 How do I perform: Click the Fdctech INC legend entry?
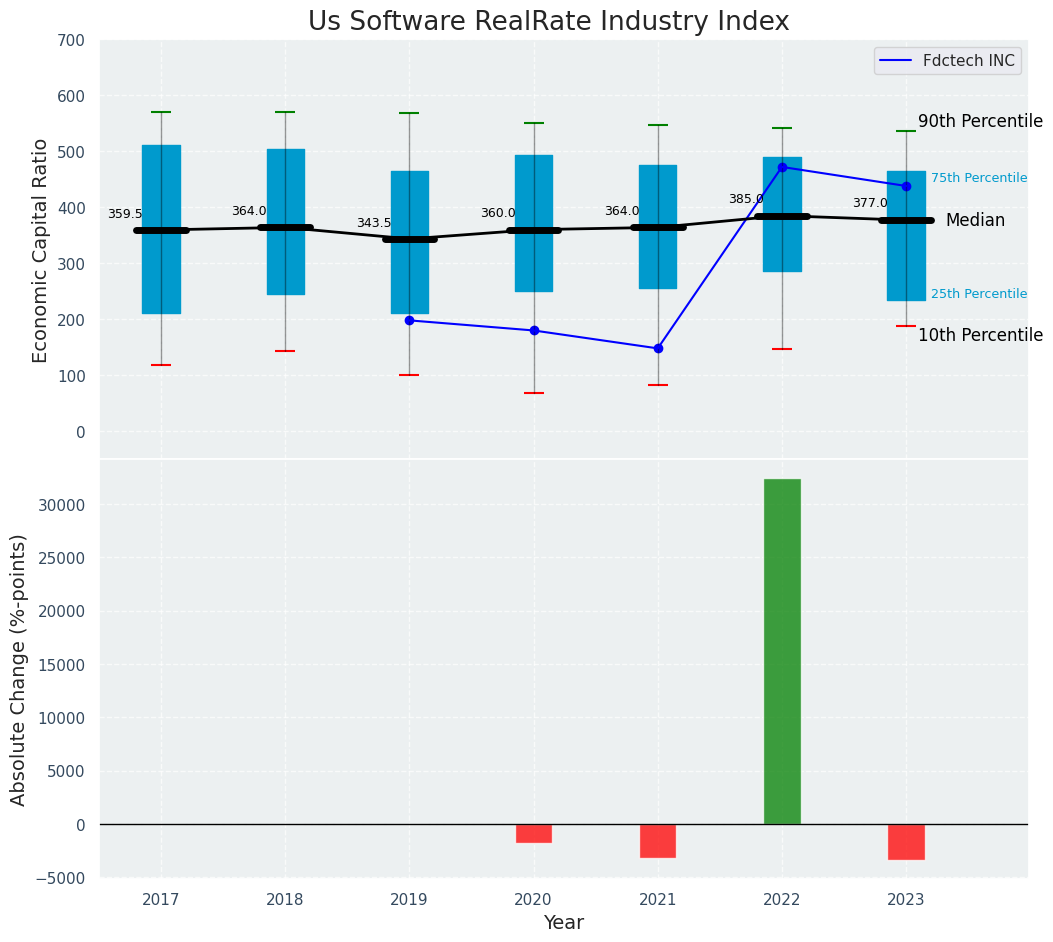pyautogui.click(x=948, y=60)
